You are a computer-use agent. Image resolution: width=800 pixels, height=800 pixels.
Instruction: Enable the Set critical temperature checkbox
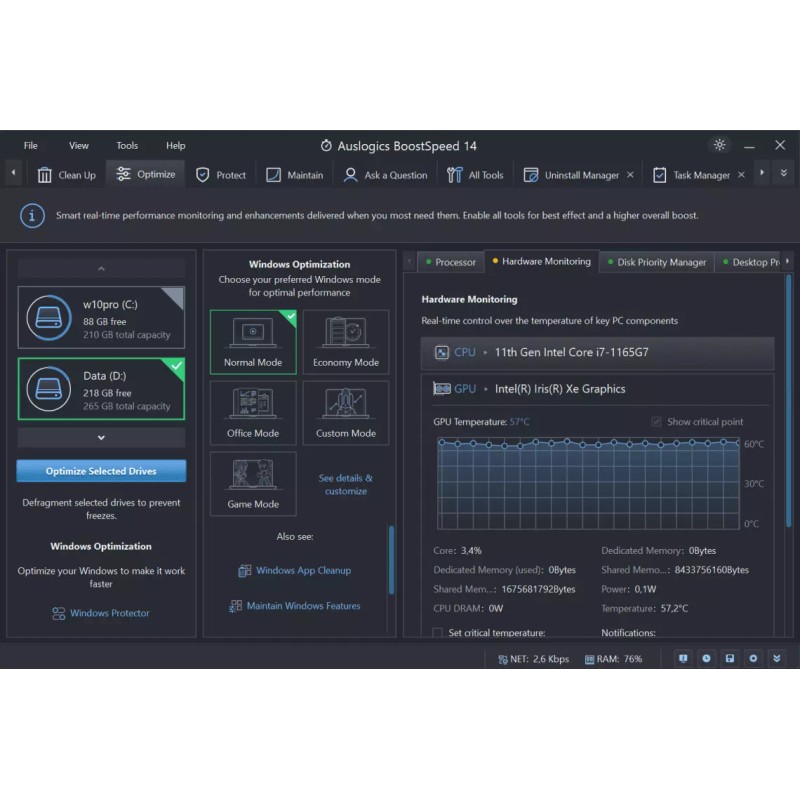click(438, 633)
